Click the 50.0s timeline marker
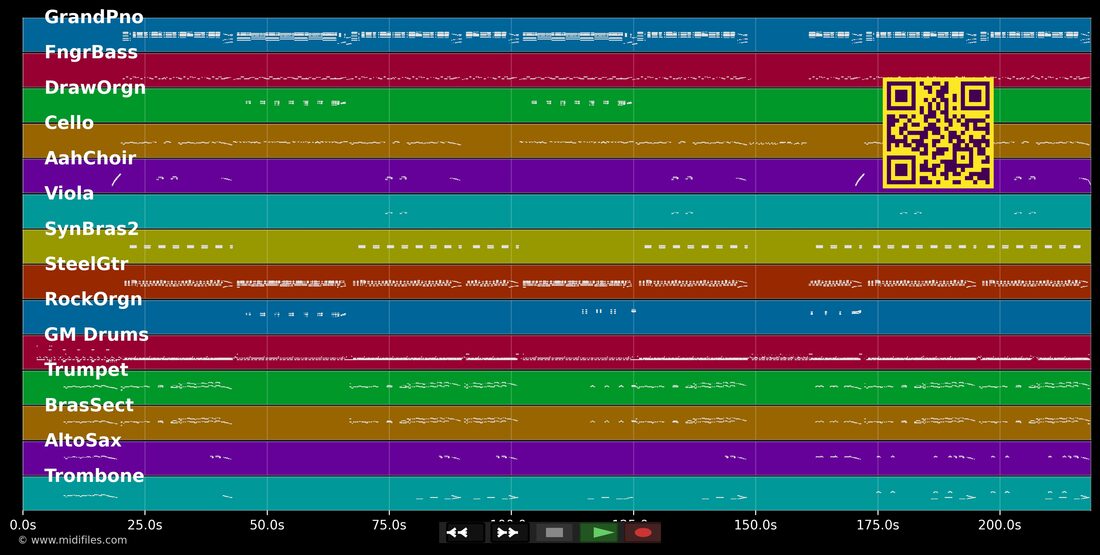This screenshot has width=1100, height=555. (x=267, y=524)
